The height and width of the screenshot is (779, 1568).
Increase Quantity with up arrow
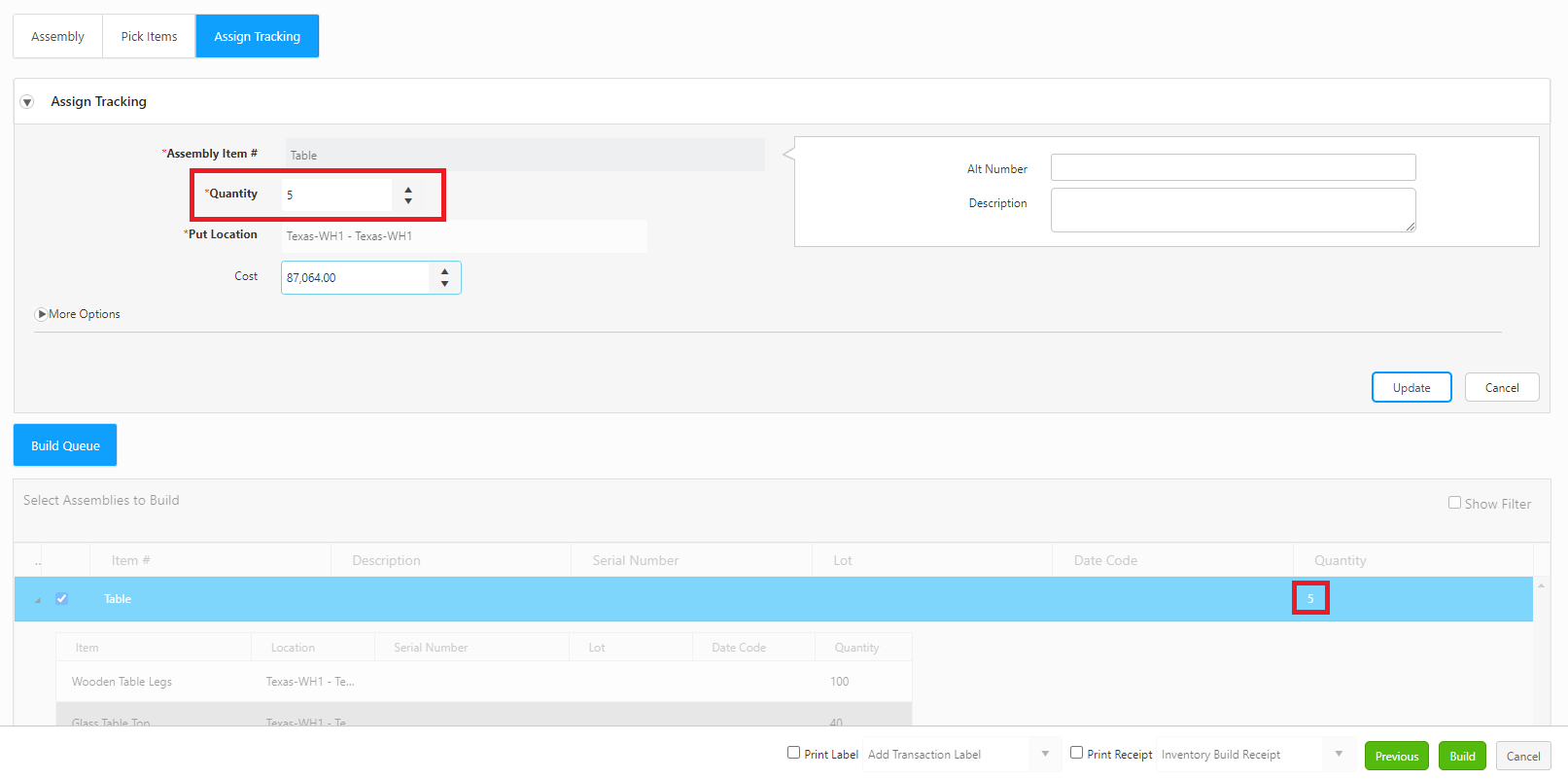click(408, 190)
